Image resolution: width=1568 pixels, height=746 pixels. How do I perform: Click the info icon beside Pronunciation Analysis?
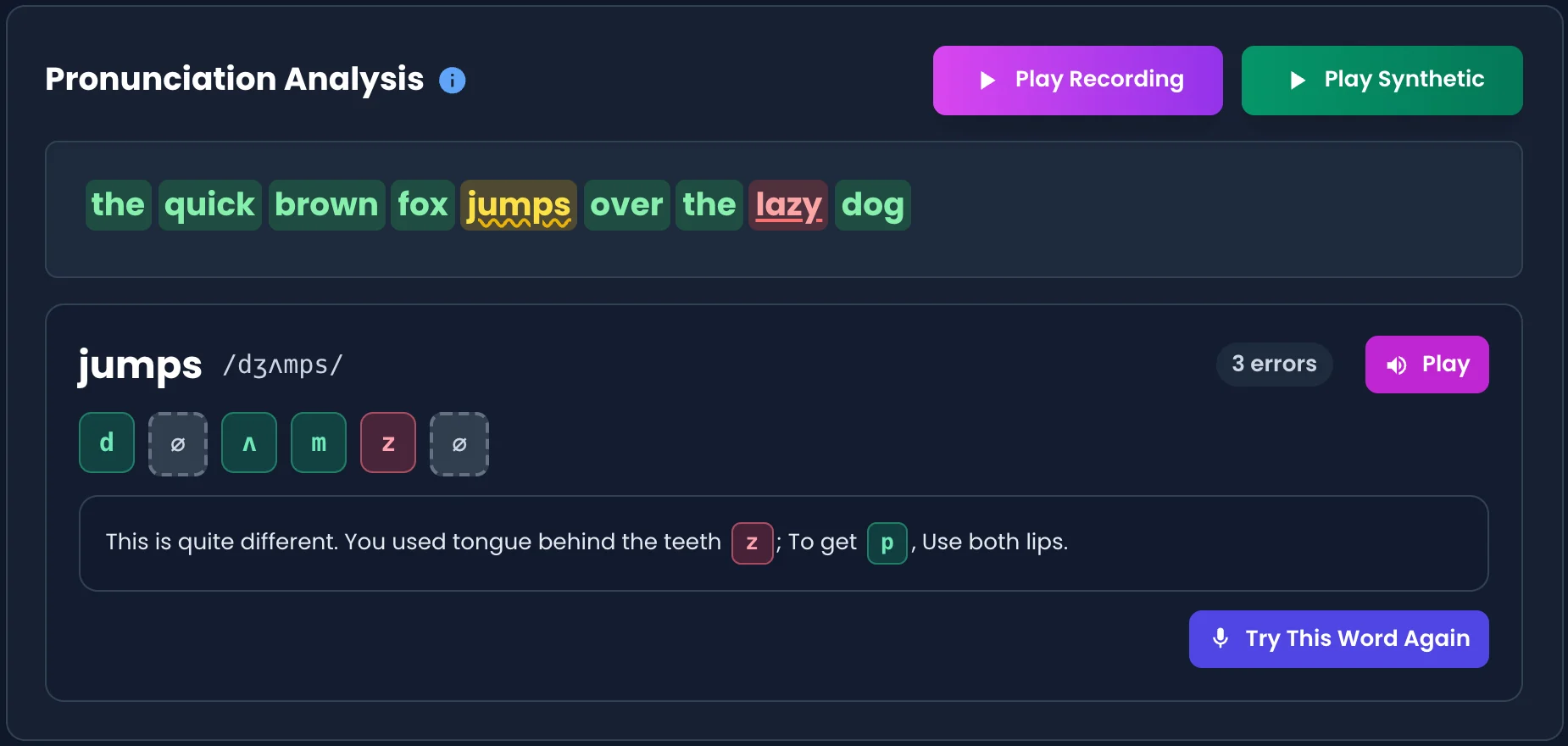click(453, 80)
